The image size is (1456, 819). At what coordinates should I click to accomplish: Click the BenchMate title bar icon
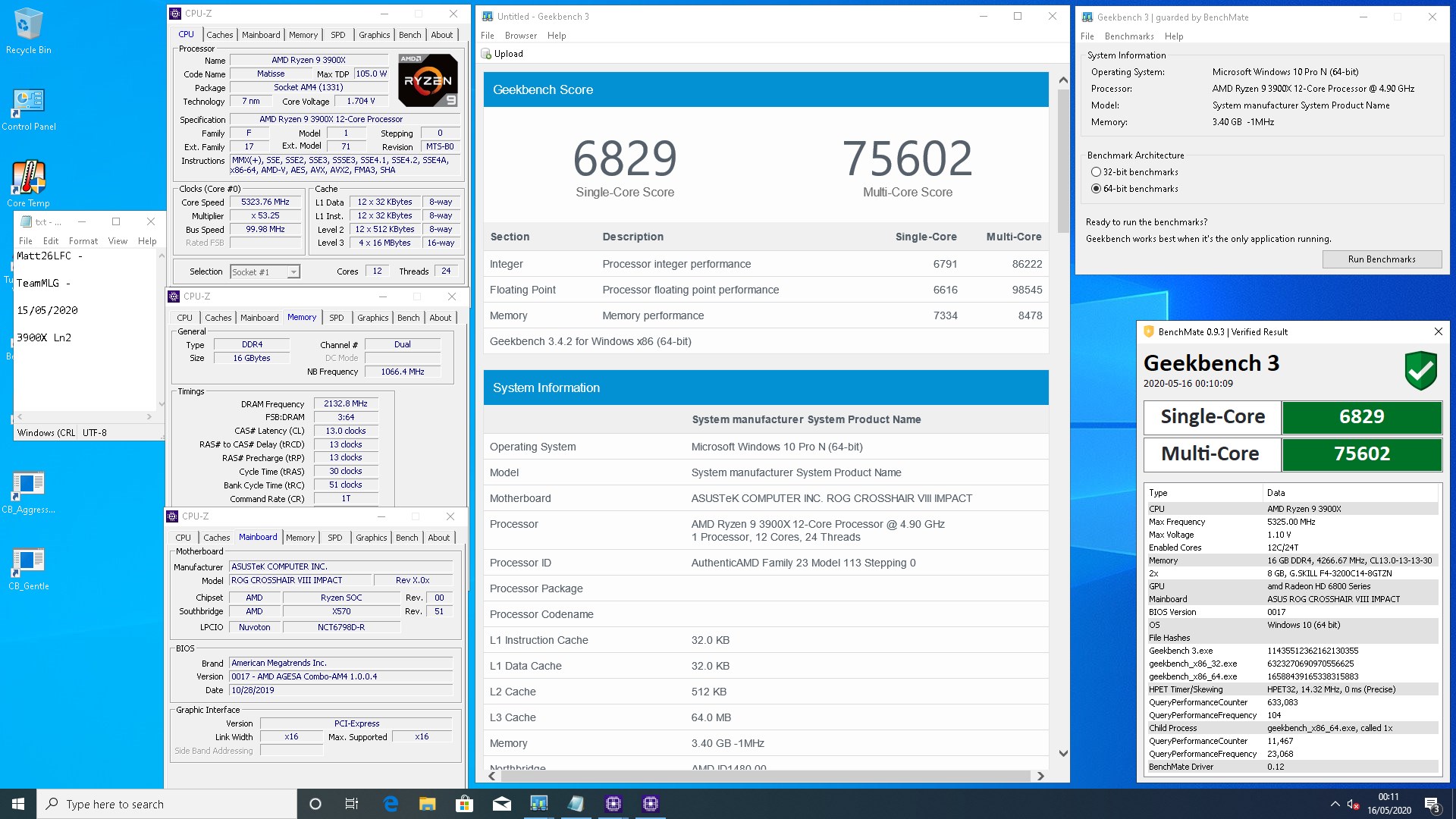tap(1149, 331)
